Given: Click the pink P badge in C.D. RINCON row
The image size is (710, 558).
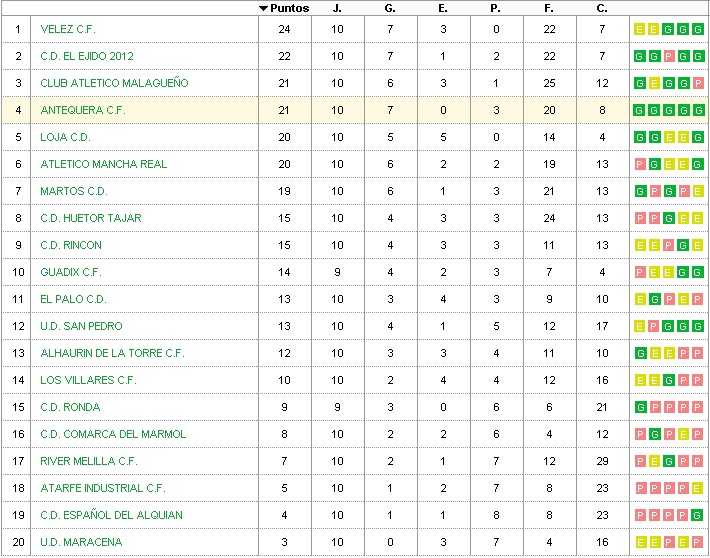Looking at the screenshot, I should (x=668, y=245).
